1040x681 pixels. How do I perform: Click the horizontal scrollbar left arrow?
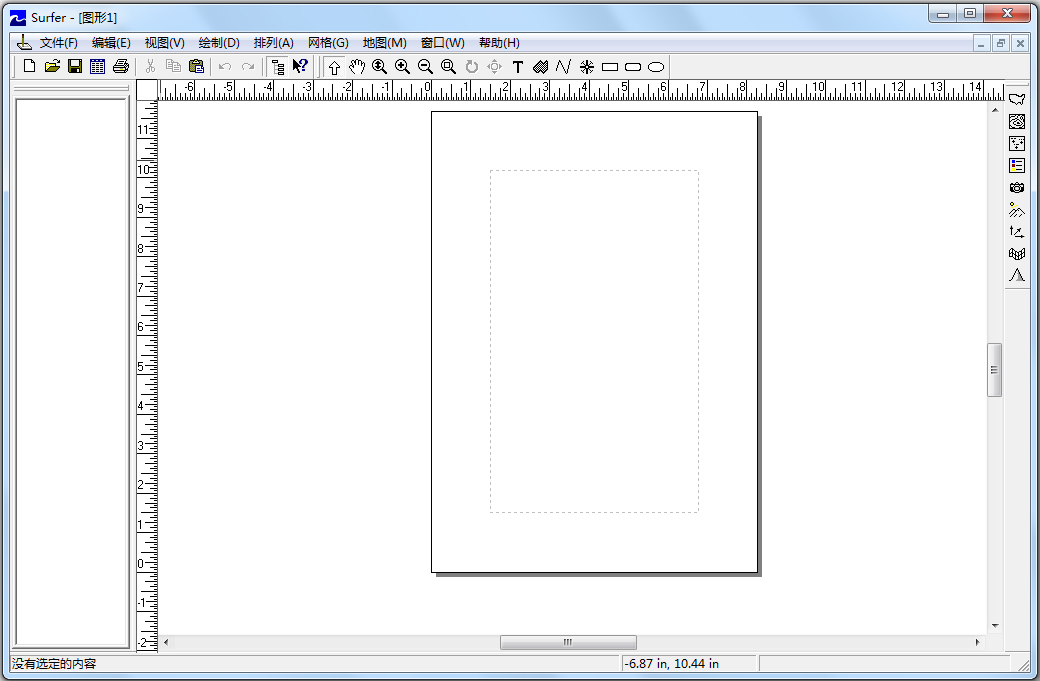(x=166, y=642)
